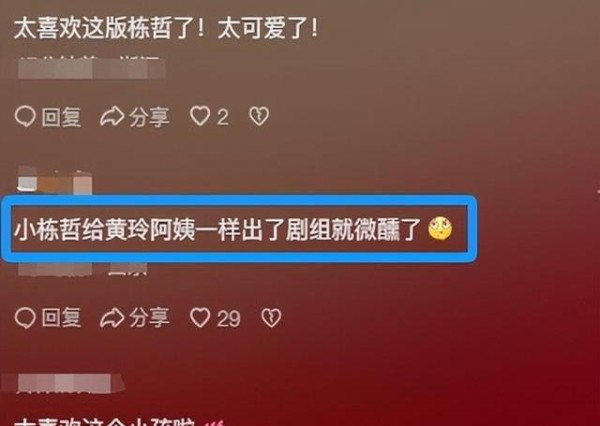
Task: Click the share arrow icon under the 29-like comment
Action: pyautogui.click(x=112, y=318)
